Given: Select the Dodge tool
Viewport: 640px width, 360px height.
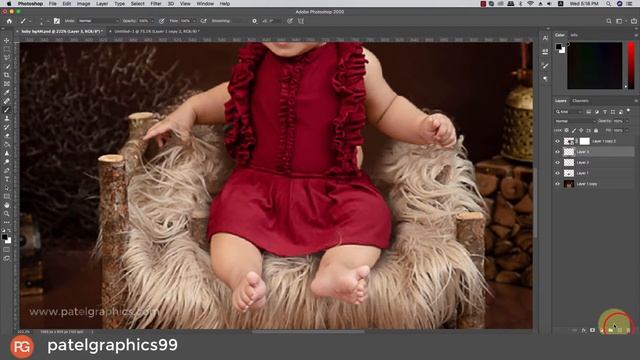Looking at the screenshot, I should pos(7,162).
